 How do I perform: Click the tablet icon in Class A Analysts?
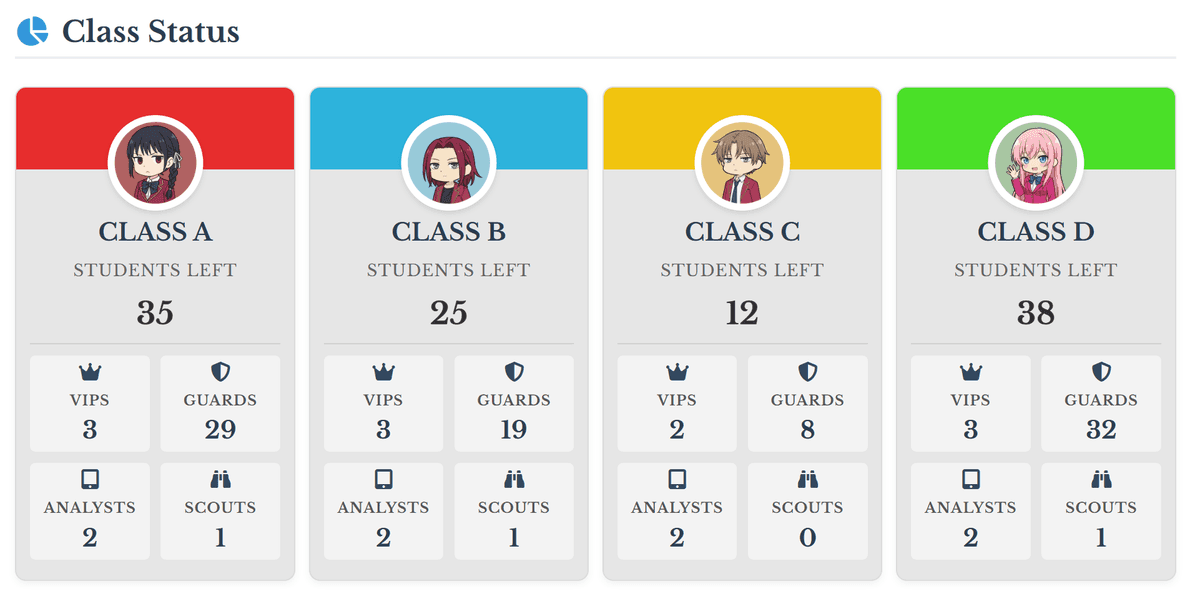click(x=90, y=480)
